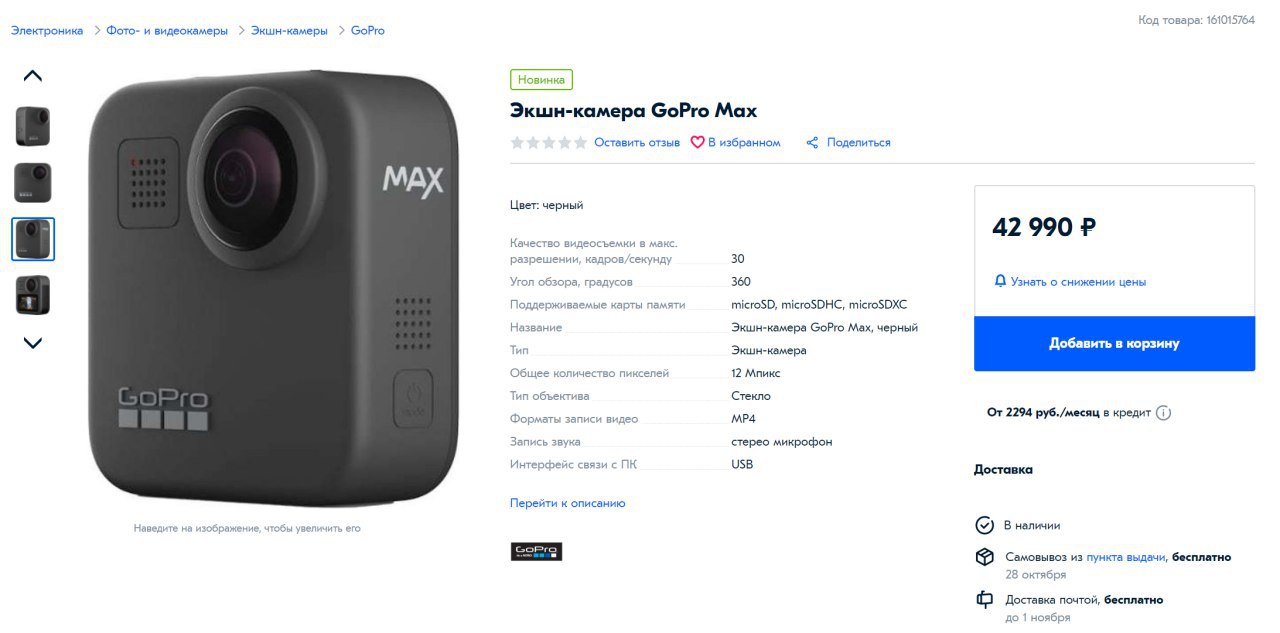
Task: Add product with Добавить в корзину
Action: pos(1114,343)
